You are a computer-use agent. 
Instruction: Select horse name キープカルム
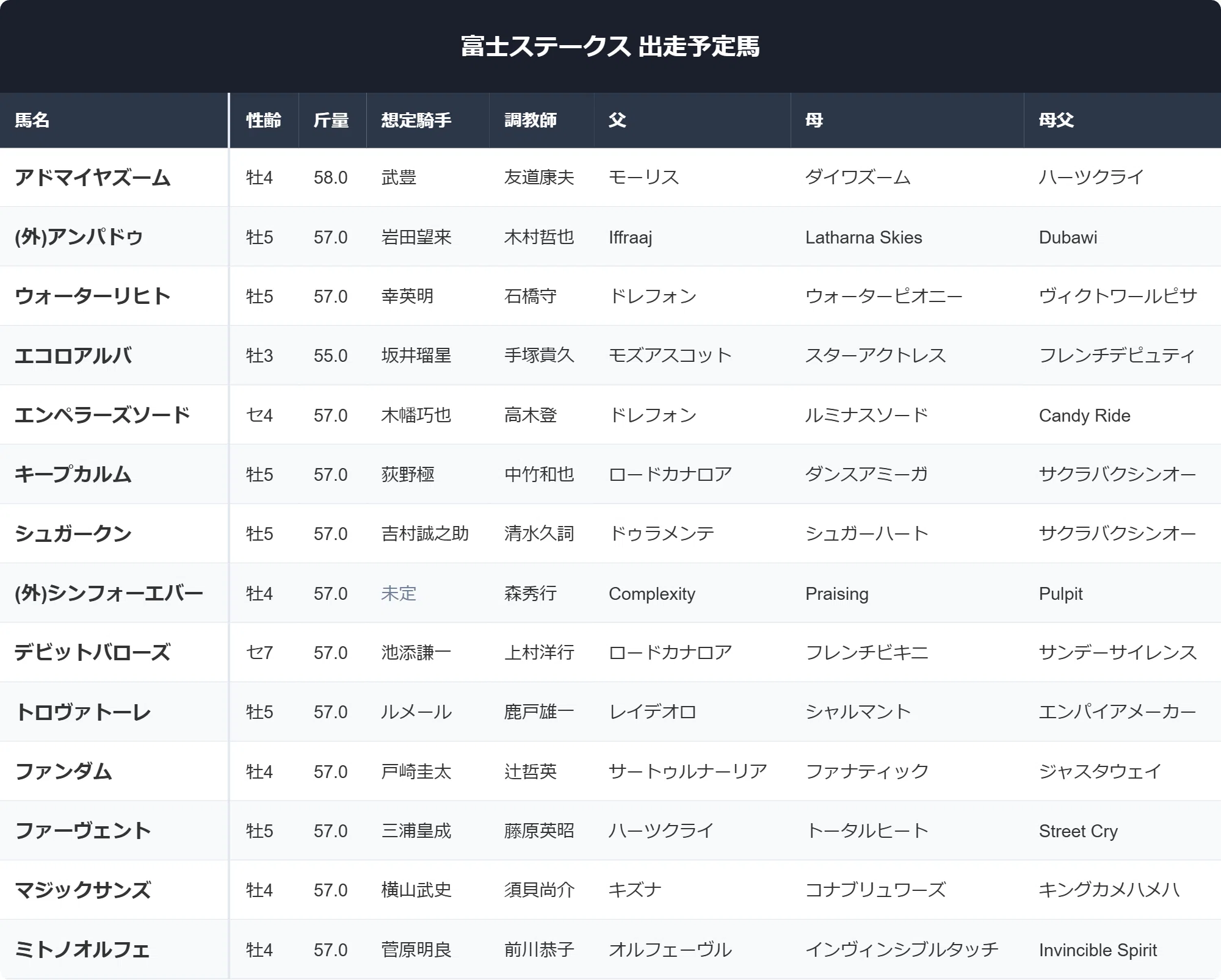(73, 474)
